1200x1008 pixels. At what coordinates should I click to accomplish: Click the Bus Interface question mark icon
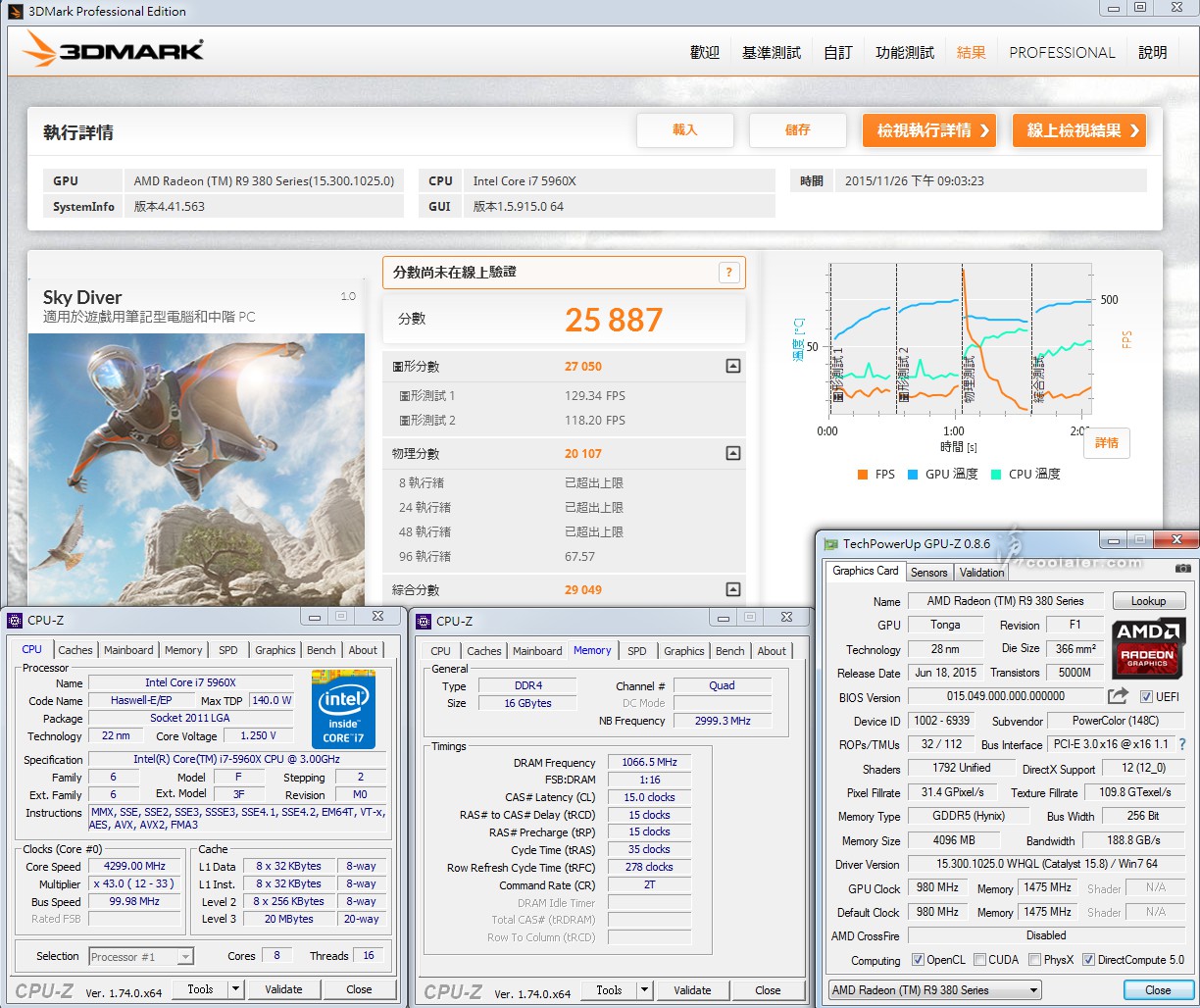coord(1182,745)
